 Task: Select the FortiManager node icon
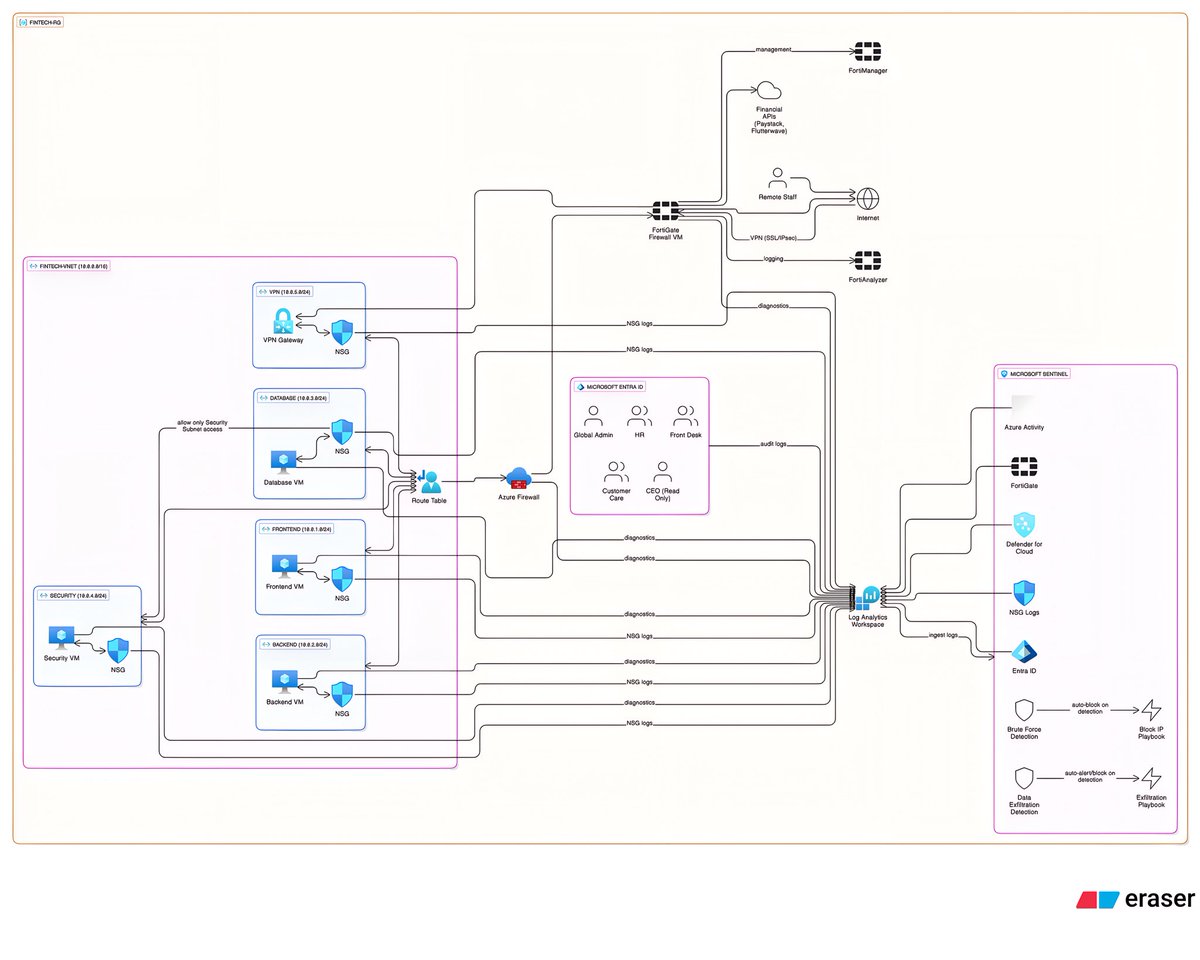(x=867, y=51)
